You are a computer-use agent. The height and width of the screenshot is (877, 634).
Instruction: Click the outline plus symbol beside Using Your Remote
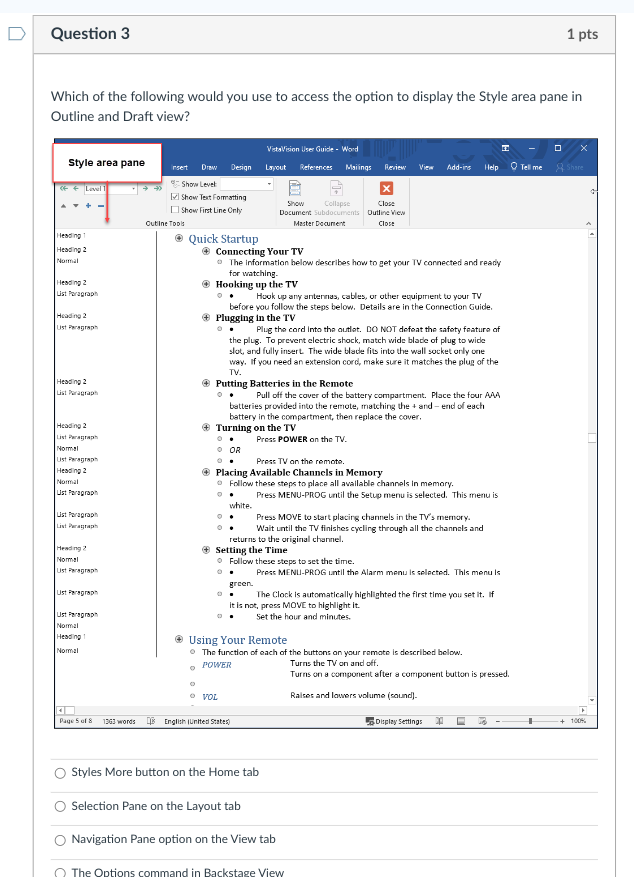179,639
